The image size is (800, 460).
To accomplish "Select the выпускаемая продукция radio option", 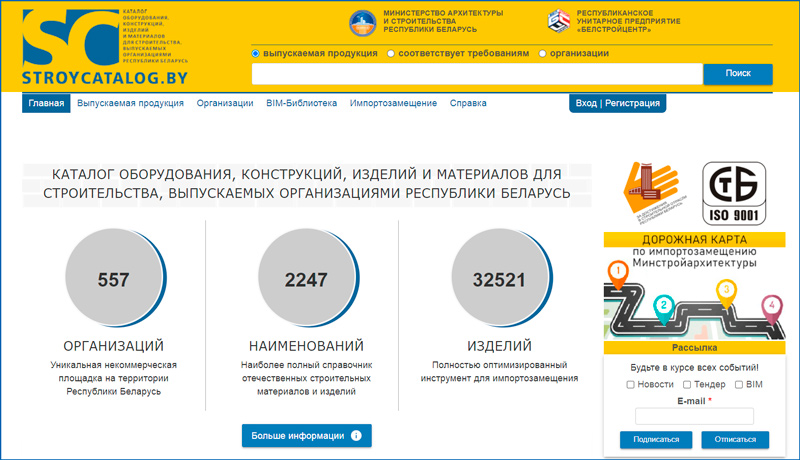I will (256, 53).
